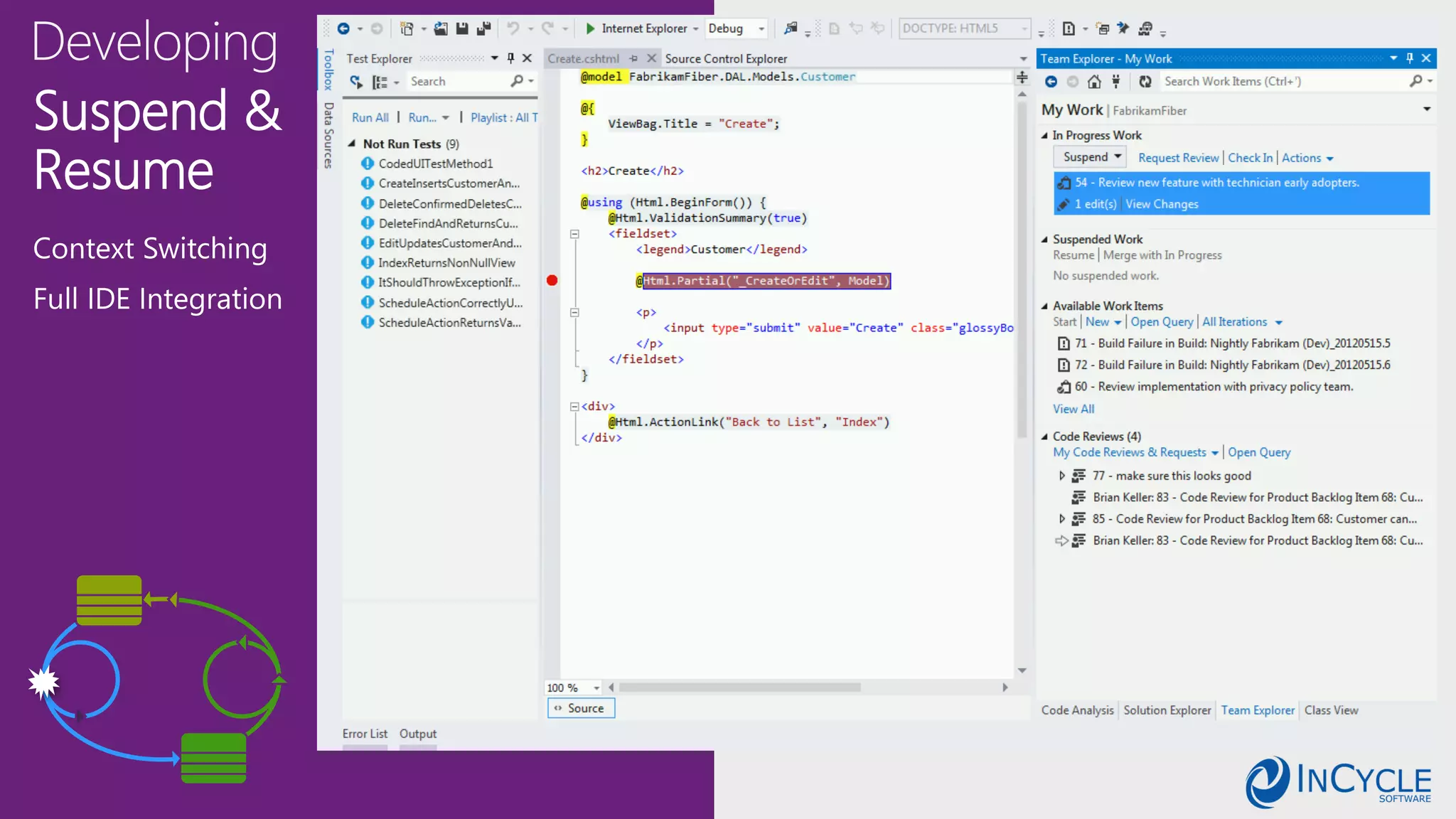Click the editor split handle icon

click(x=1022, y=77)
